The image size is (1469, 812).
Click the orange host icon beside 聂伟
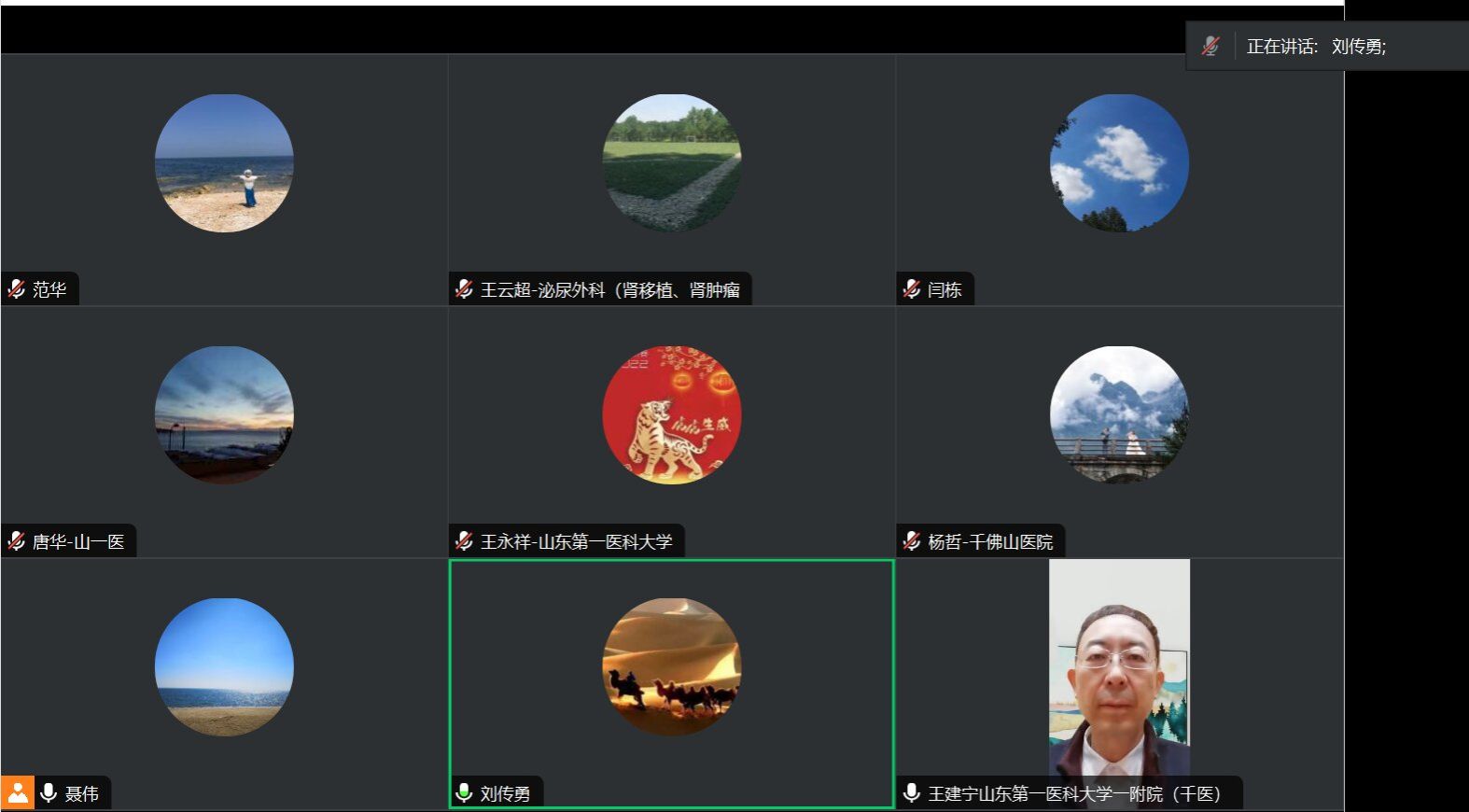click(x=17, y=793)
